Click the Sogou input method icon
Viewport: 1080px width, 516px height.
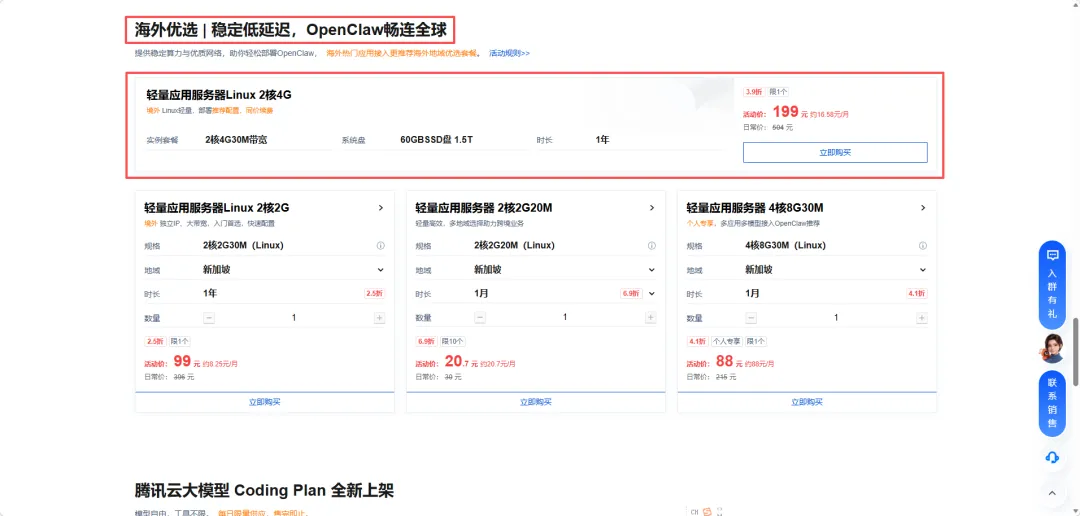point(707,511)
